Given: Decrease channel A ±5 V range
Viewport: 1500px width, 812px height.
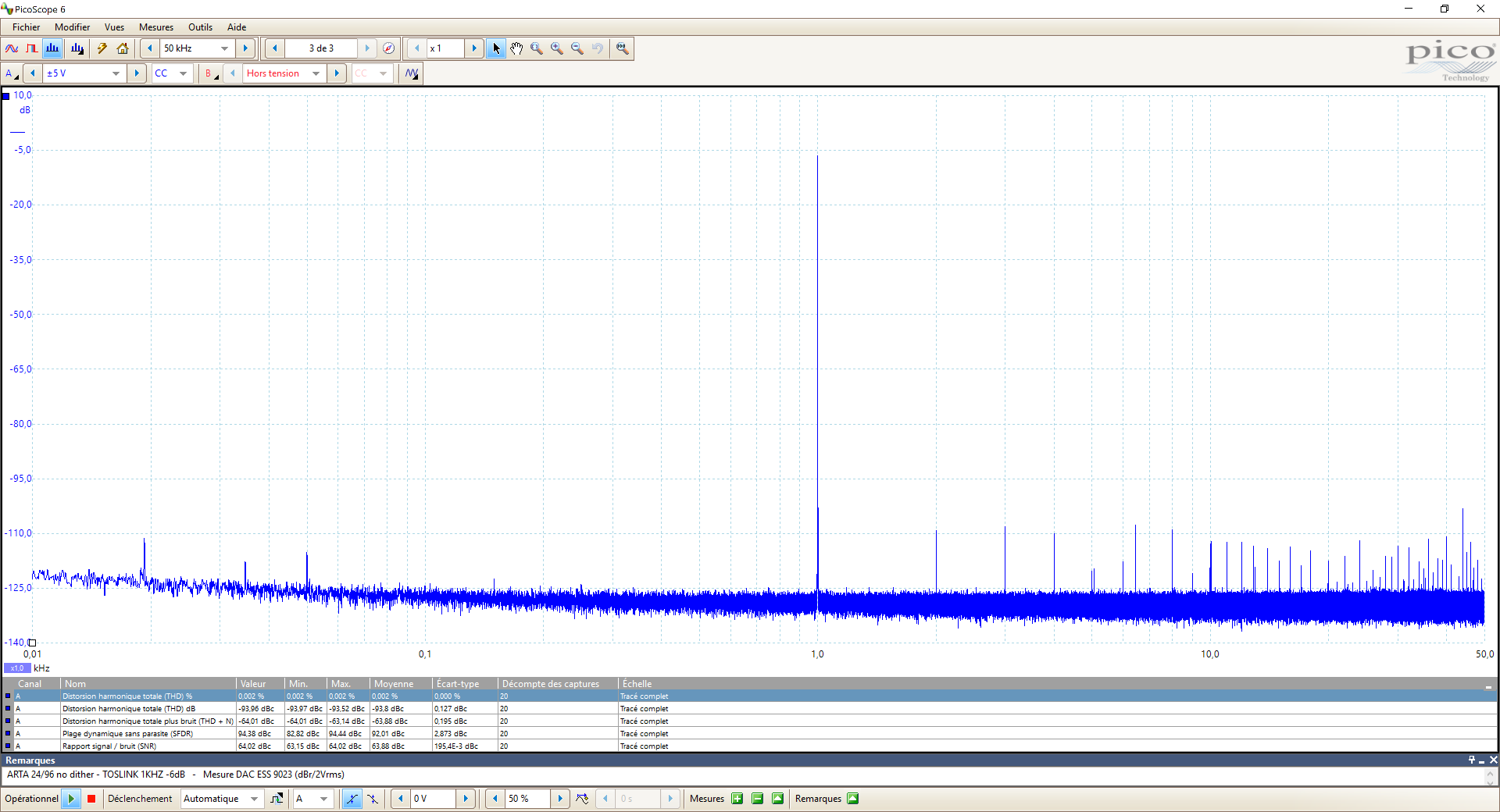Looking at the screenshot, I should point(33,73).
